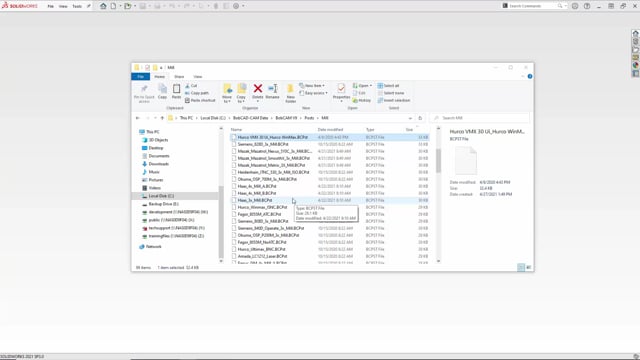Click BobCAD-CAM Data in address path
Screen dimensions: 640x360
[x=251, y=118]
